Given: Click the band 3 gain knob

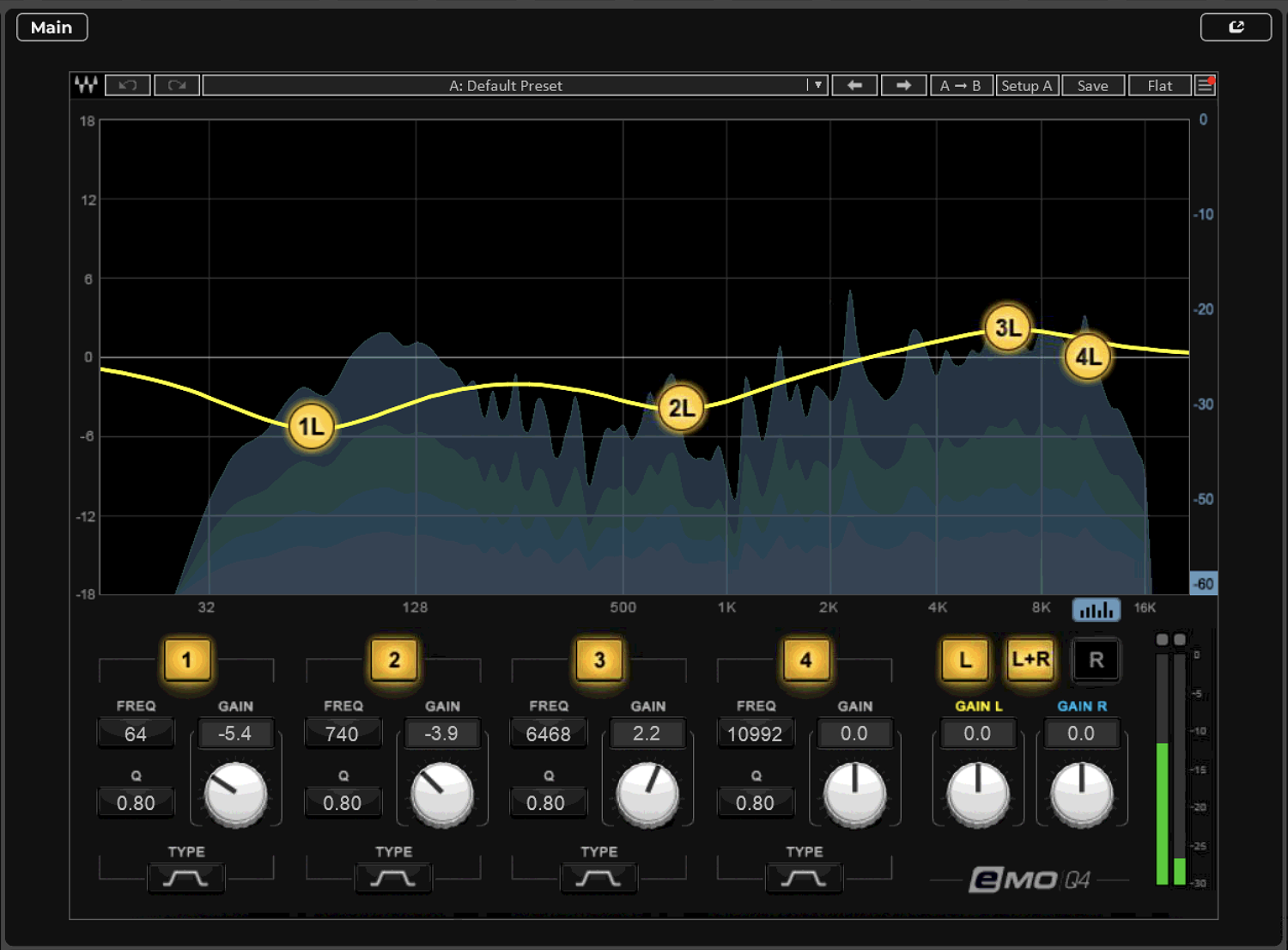Looking at the screenshot, I should pyautogui.click(x=648, y=793).
